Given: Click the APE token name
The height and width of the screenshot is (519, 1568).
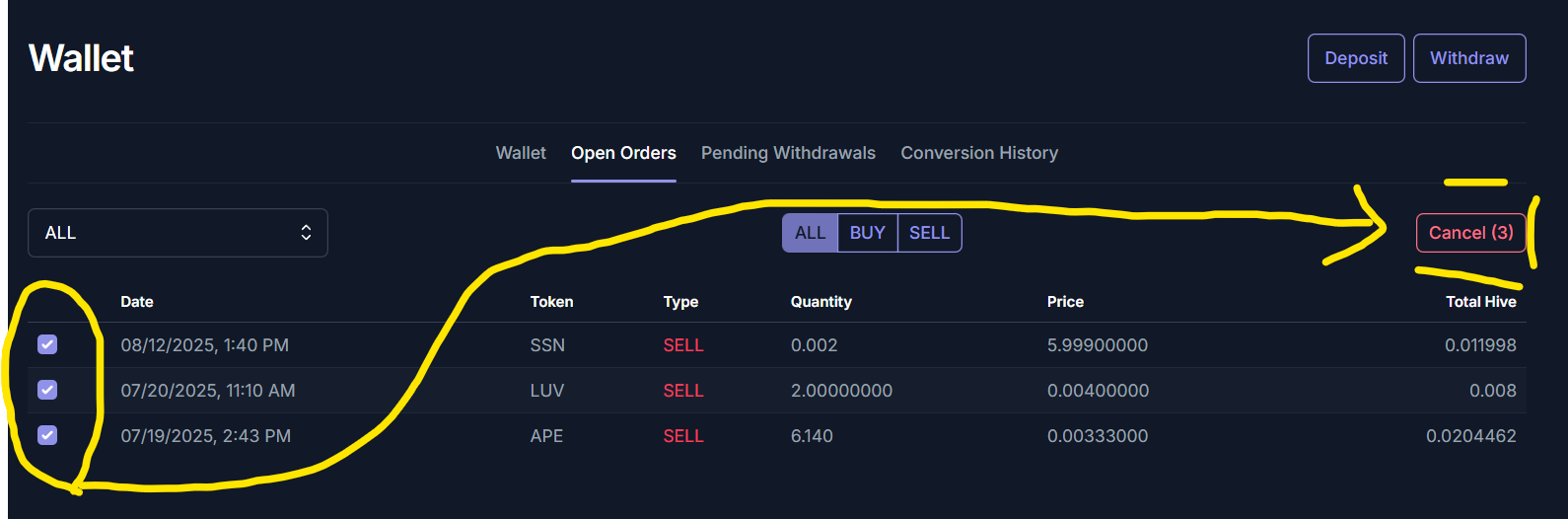Looking at the screenshot, I should point(546,436).
